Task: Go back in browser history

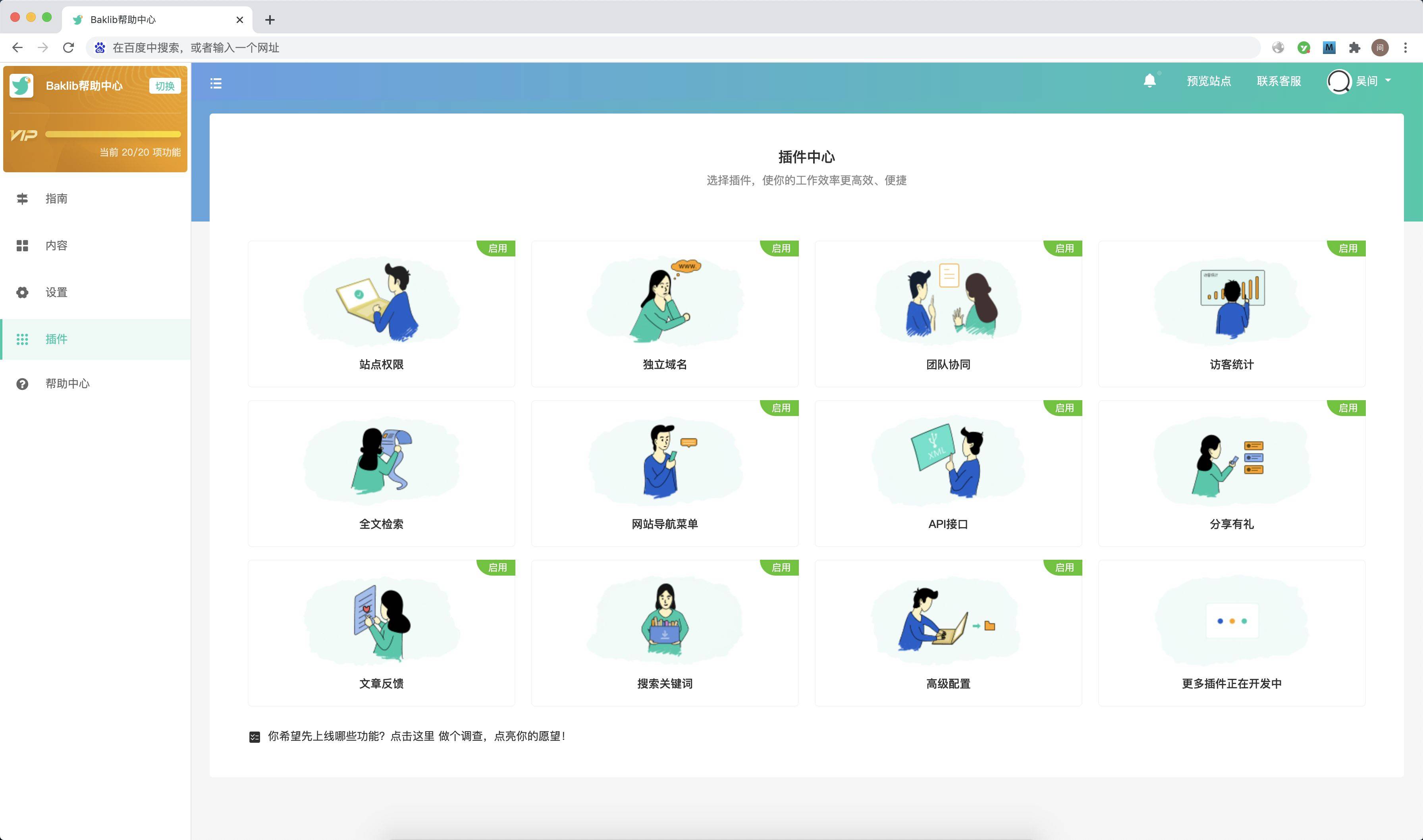Action: [17, 48]
